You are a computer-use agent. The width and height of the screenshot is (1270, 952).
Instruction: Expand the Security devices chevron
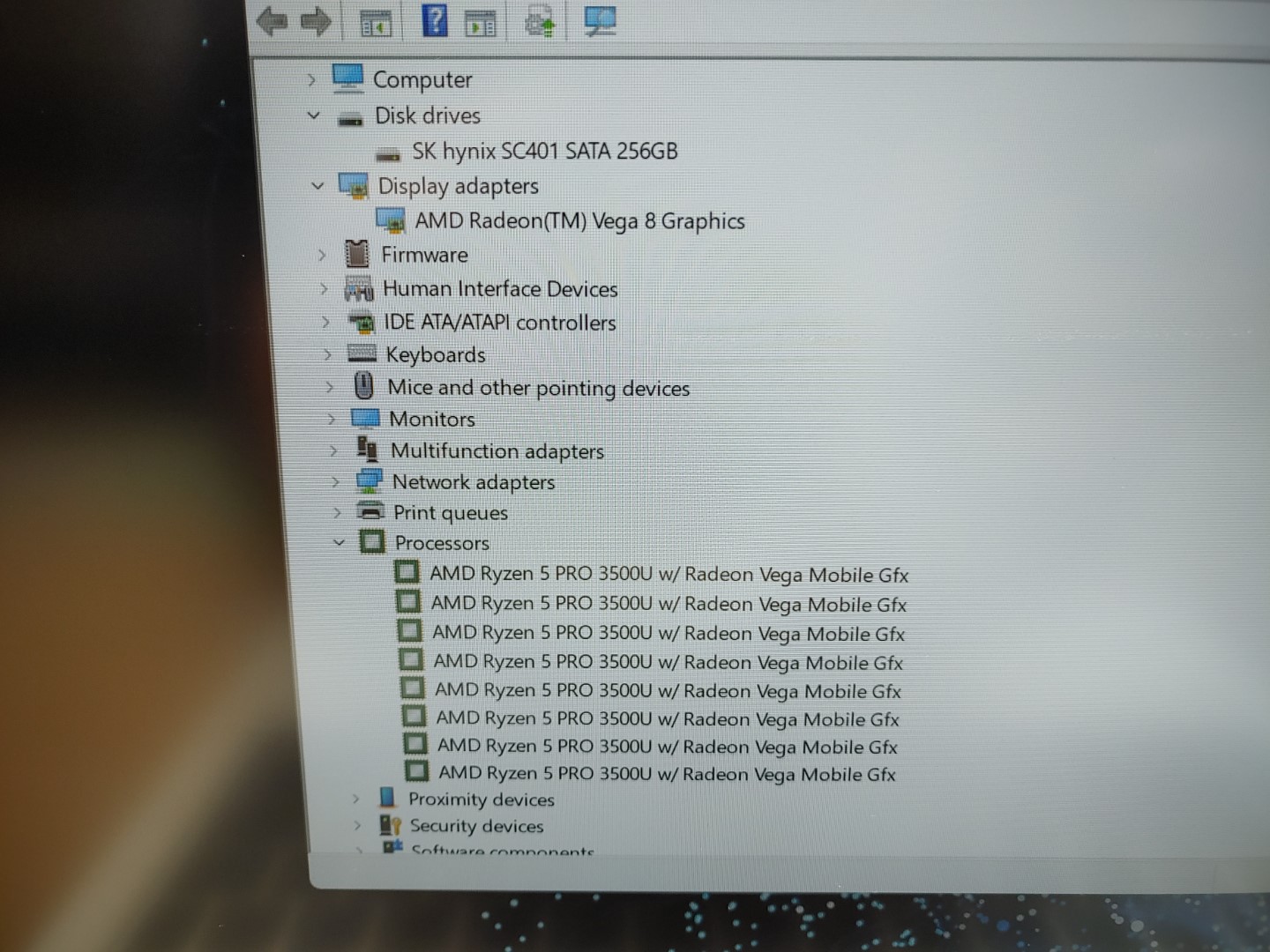coord(357,826)
